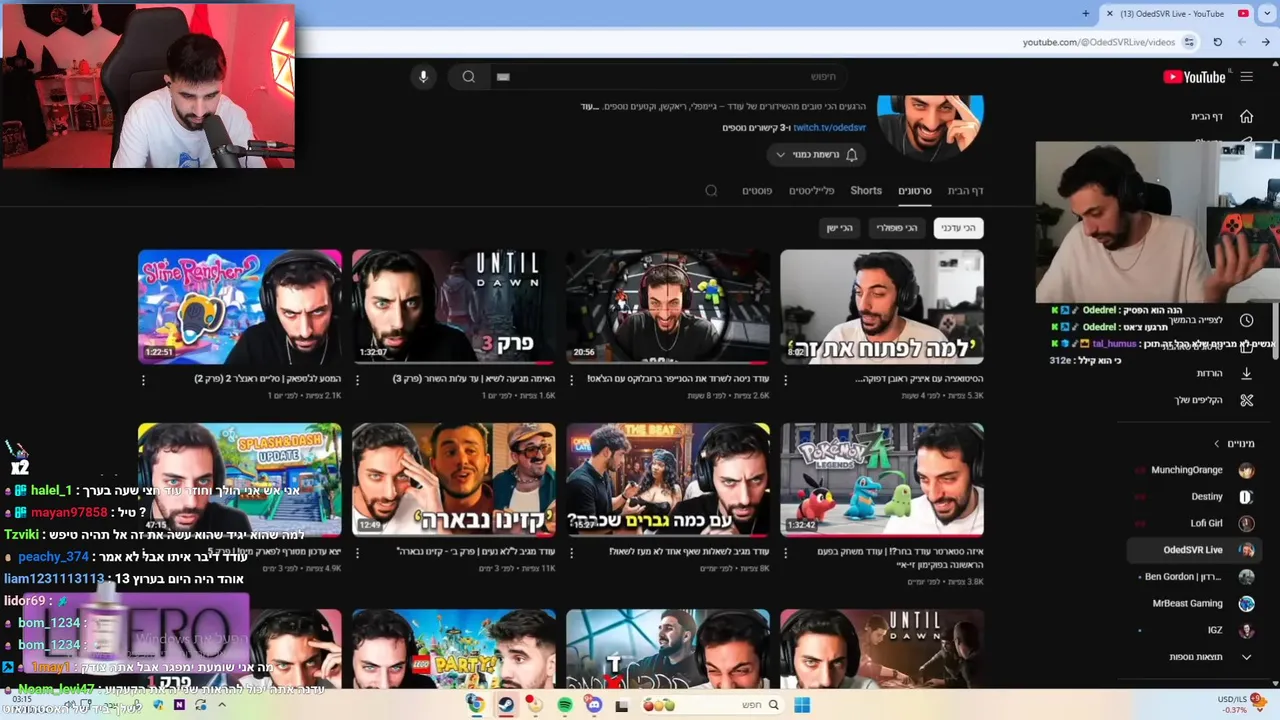Open Destiny subscription channel
Viewport: 1280px width, 720px height.
coord(1195,496)
